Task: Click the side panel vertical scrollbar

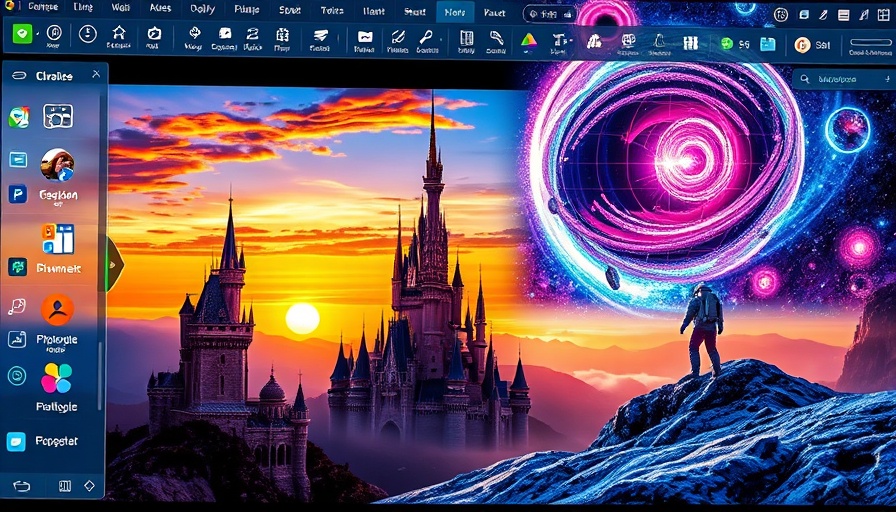Action: tap(101, 375)
